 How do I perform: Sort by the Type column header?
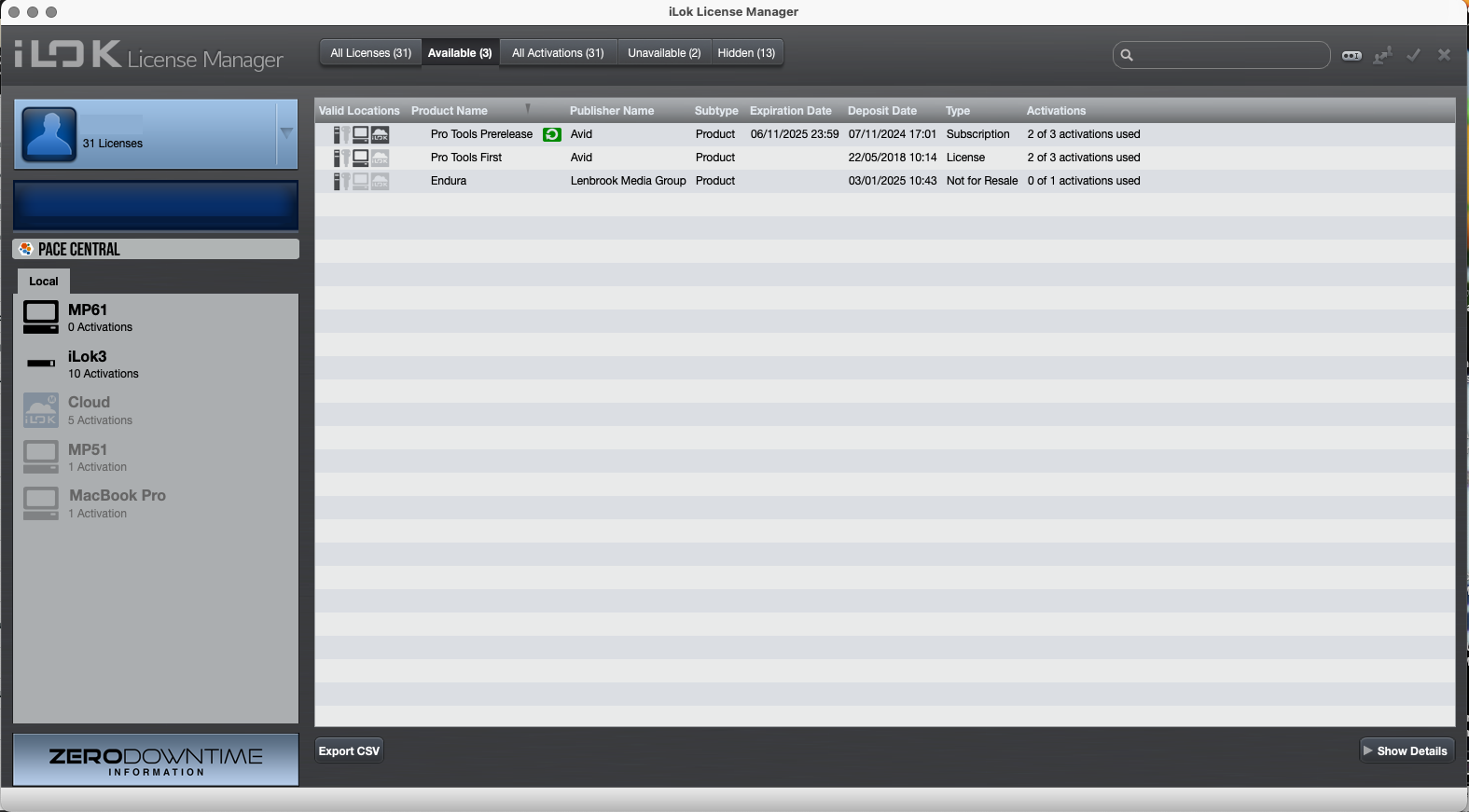point(958,111)
